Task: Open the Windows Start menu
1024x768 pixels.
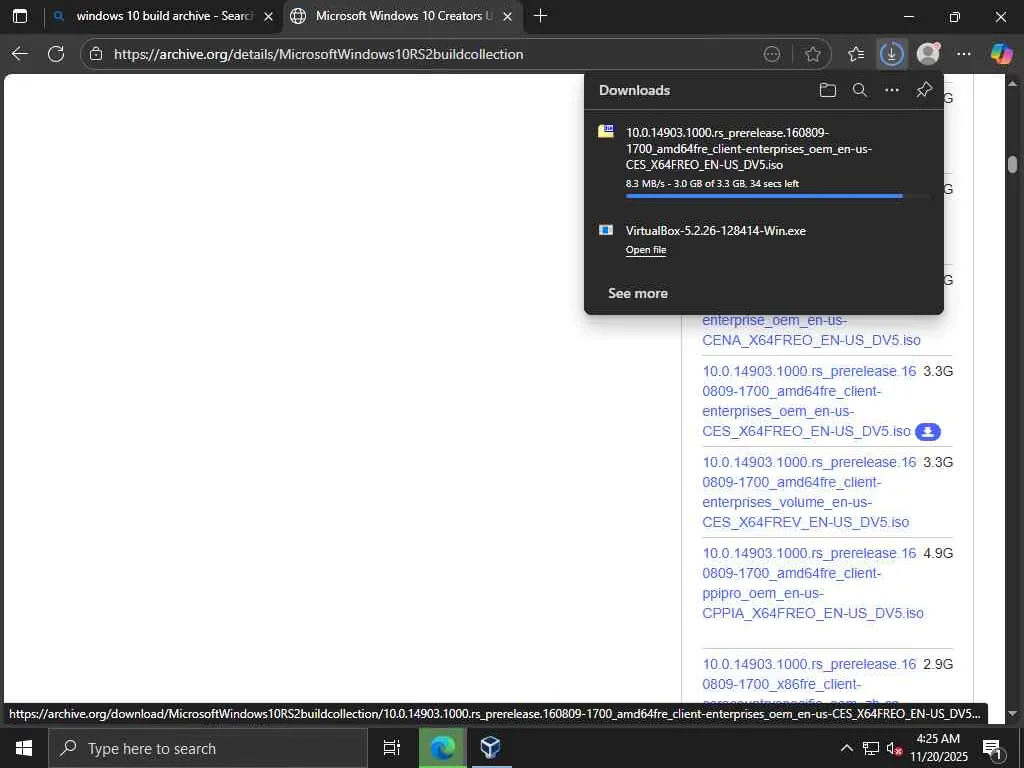Action: (24, 748)
